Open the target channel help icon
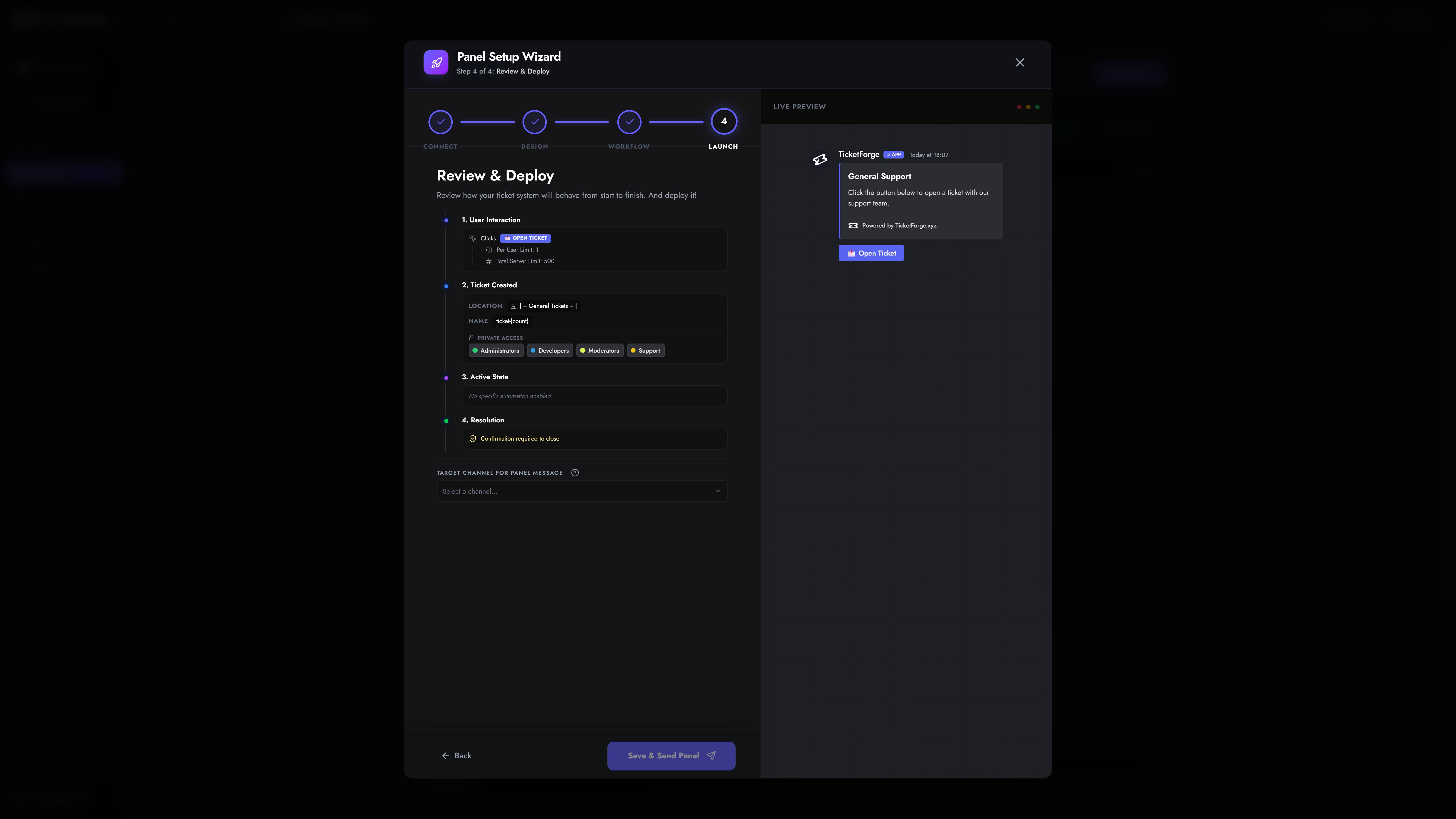 [x=575, y=472]
